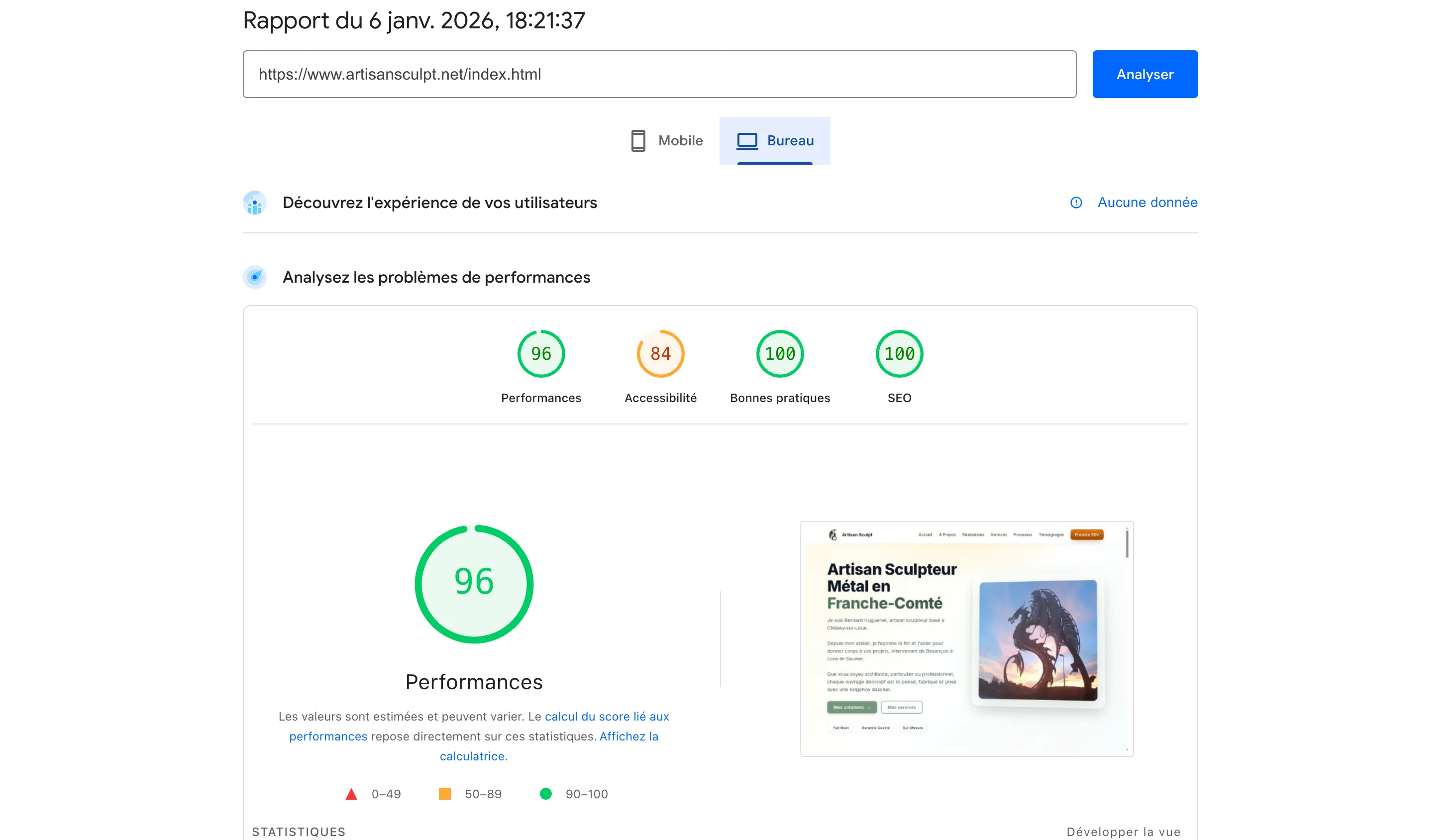Expand view with Développer la vue
This screenshot has height=840, width=1452.
(x=1123, y=832)
